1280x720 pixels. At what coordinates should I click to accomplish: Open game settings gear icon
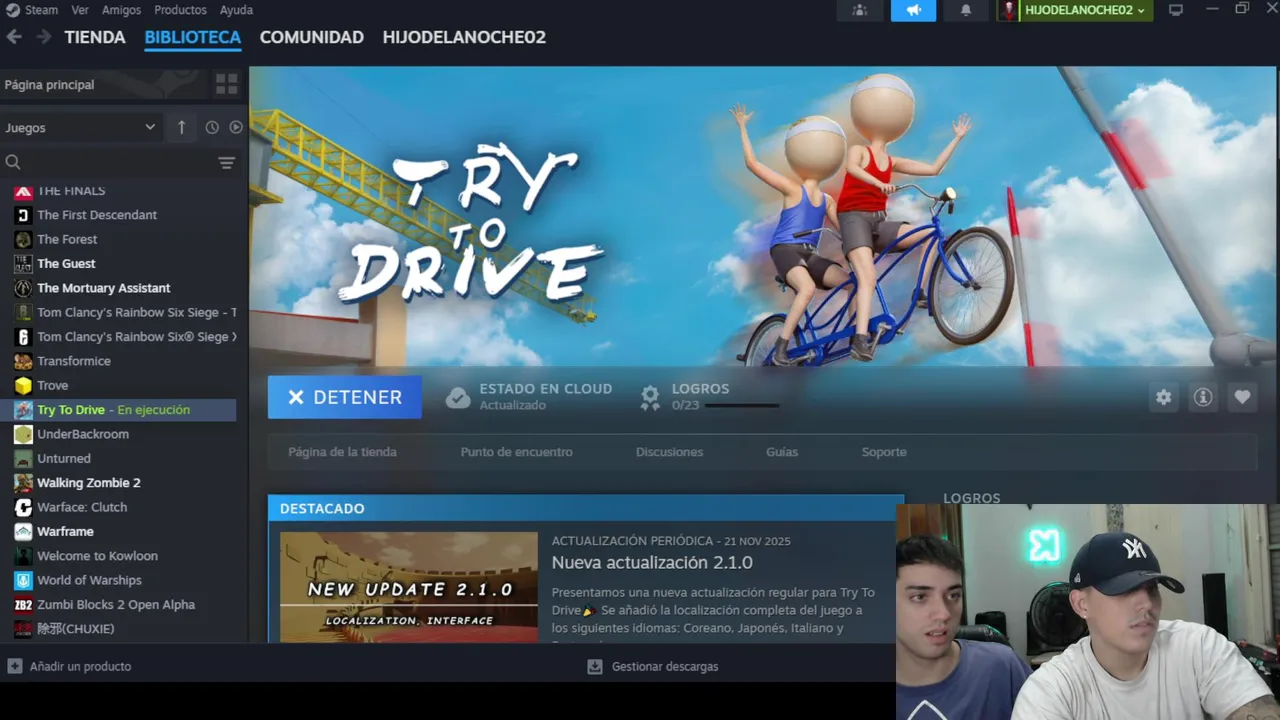[1163, 397]
